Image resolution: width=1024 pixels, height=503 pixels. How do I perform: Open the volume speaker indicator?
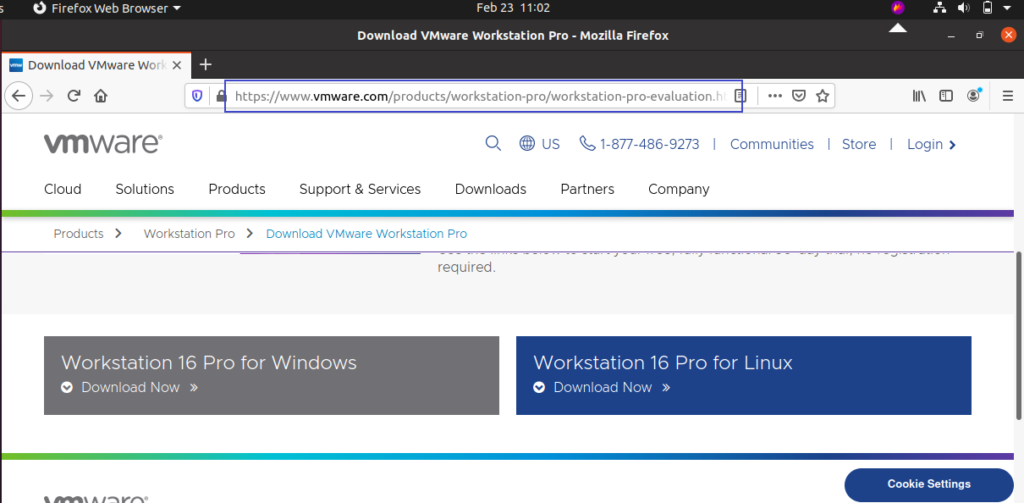pos(964,8)
